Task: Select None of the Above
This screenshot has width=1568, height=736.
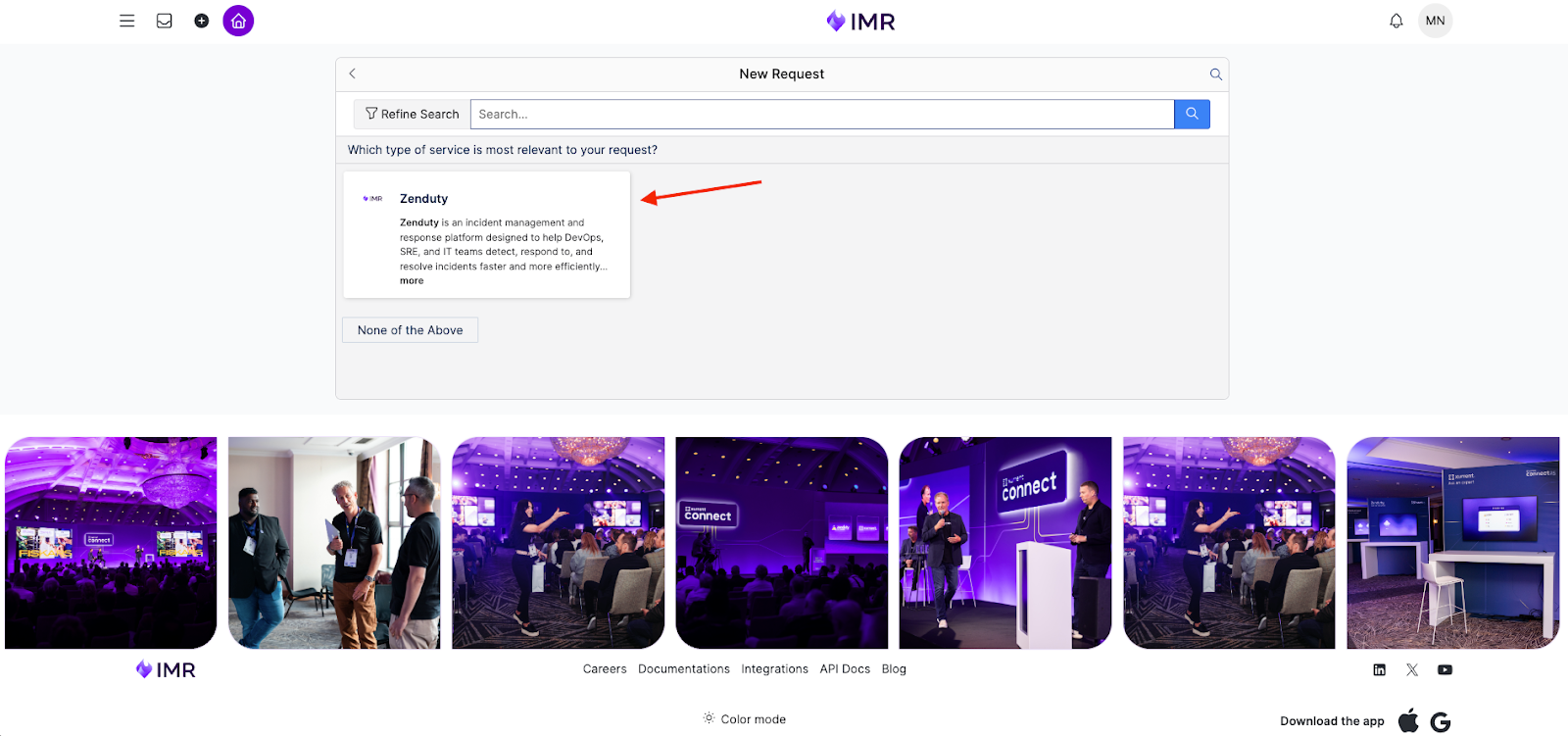Action: (410, 330)
